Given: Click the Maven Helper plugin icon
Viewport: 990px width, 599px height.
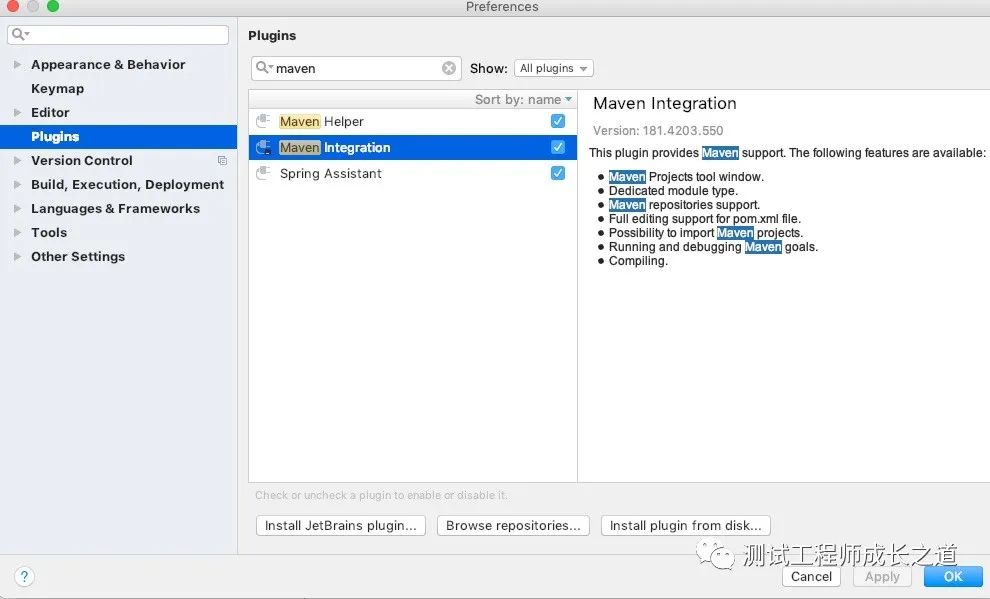Looking at the screenshot, I should [263, 121].
